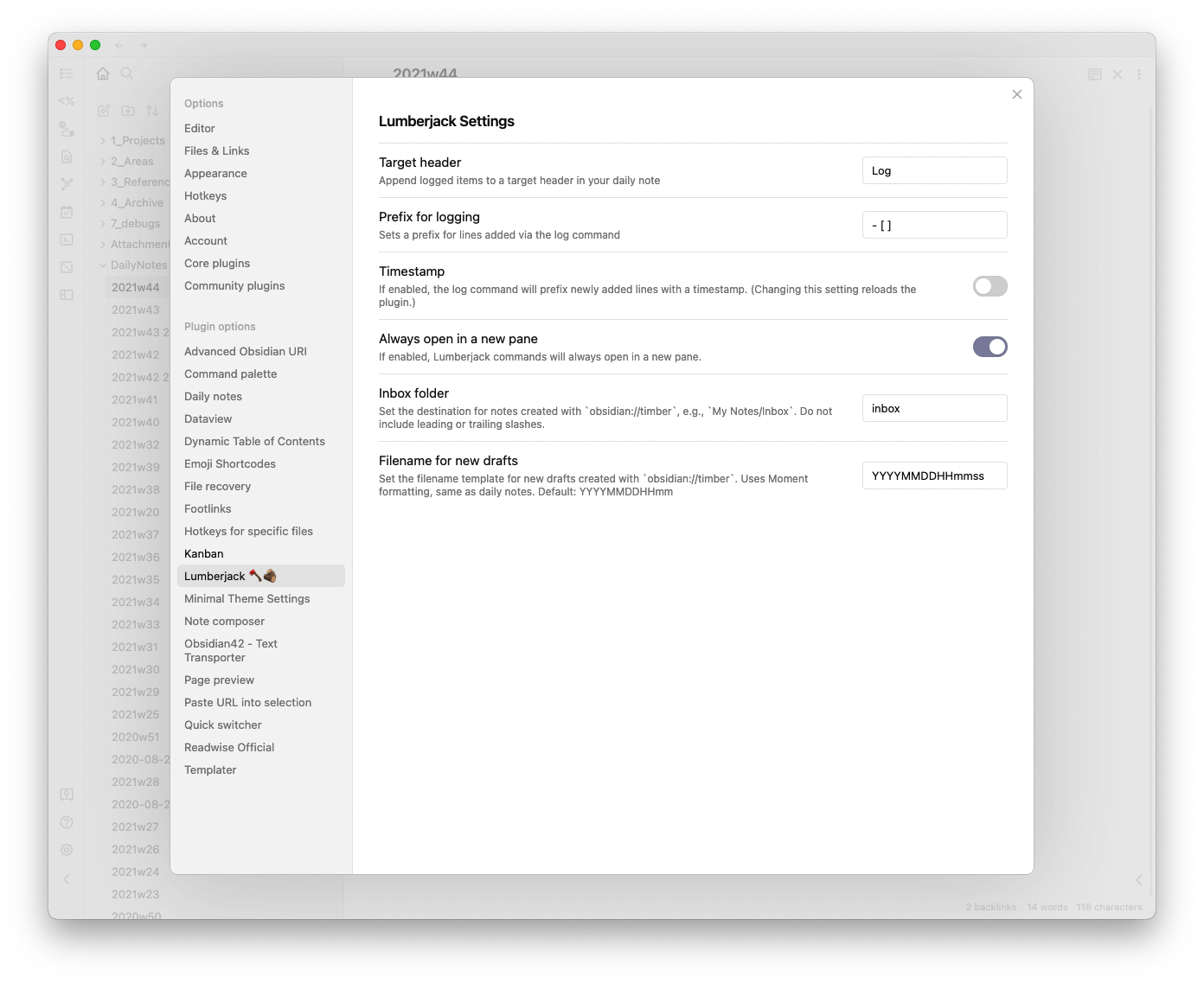Screen dimensions: 1204x983
Task: Open the vault switcher icon
Action: click(x=67, y=795)
